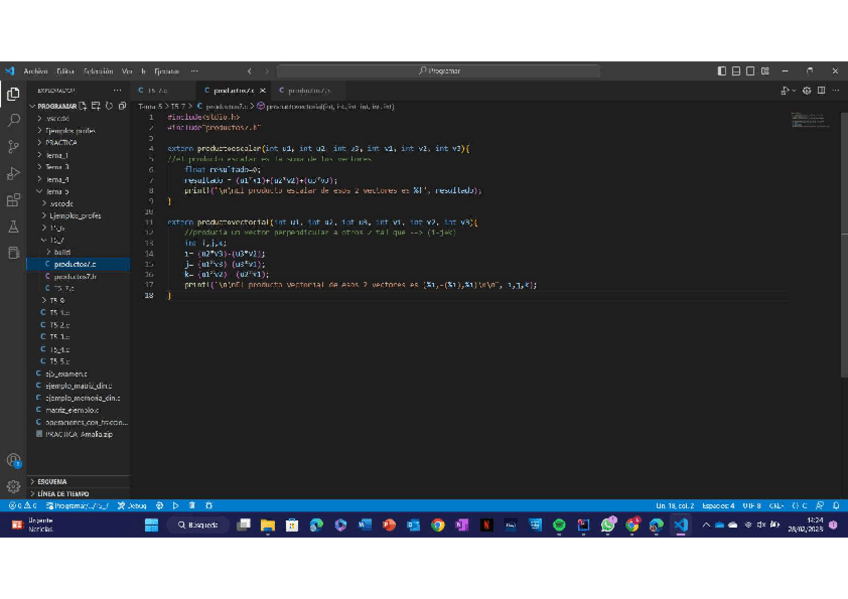Image resolution: width=848 pixels, height=599 pixels.
Task: Open the Search view in activity bar
Action: click(14, 120)
